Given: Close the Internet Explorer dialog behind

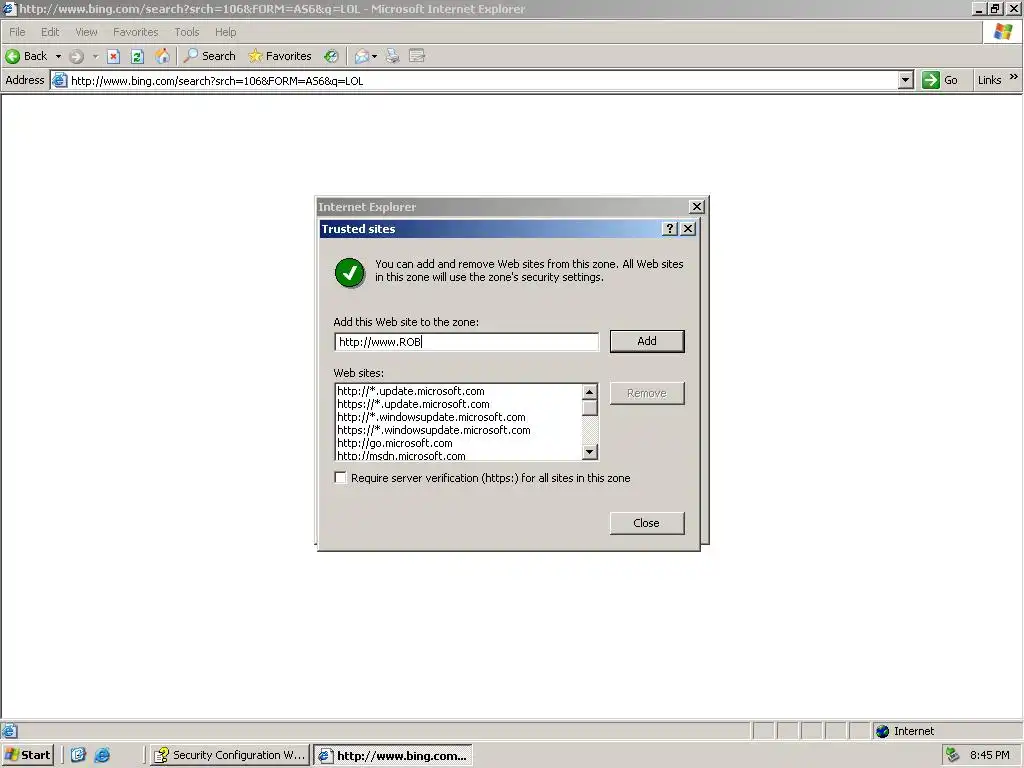Looking at the screenshot, I should (697, 206).
